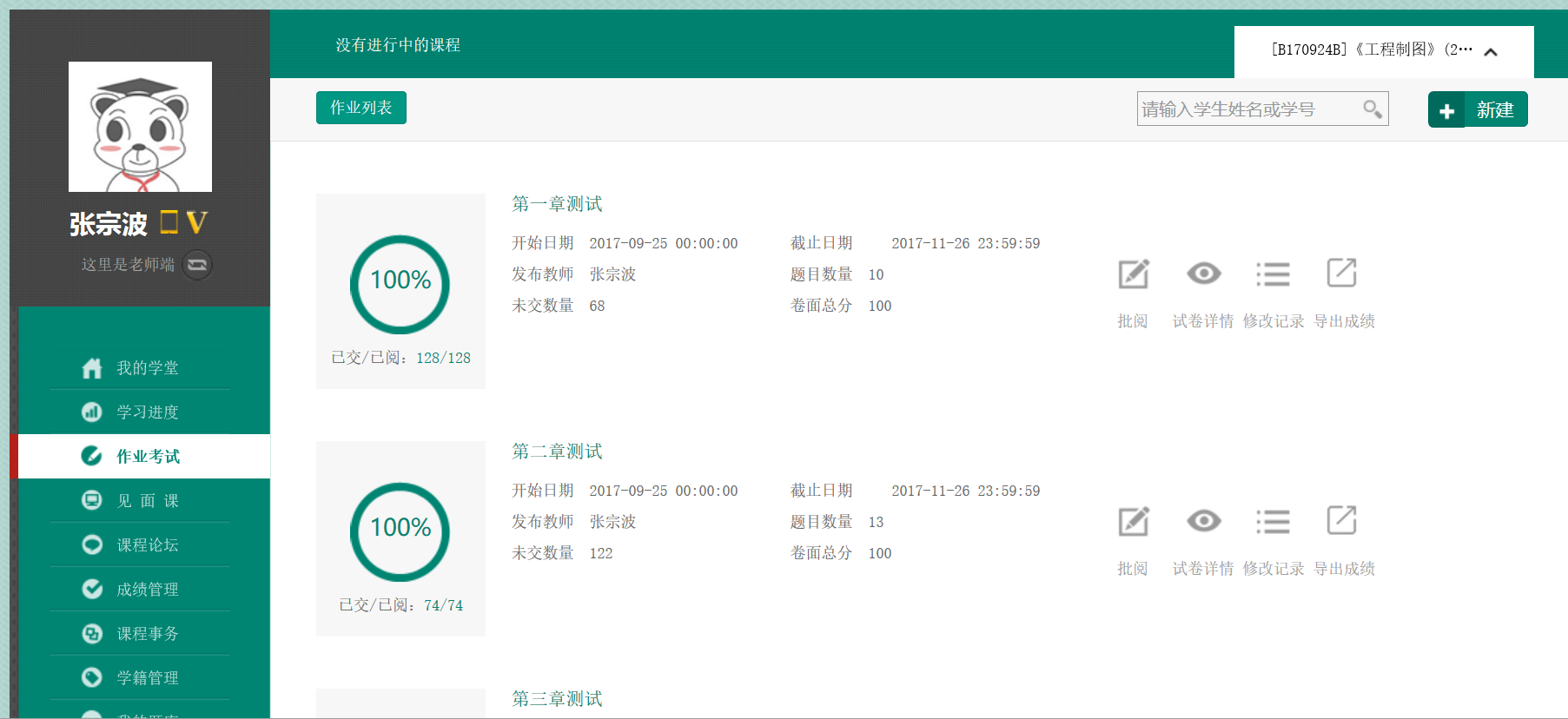Click 已交/已阅: 74/74 text

click(400, 605)
